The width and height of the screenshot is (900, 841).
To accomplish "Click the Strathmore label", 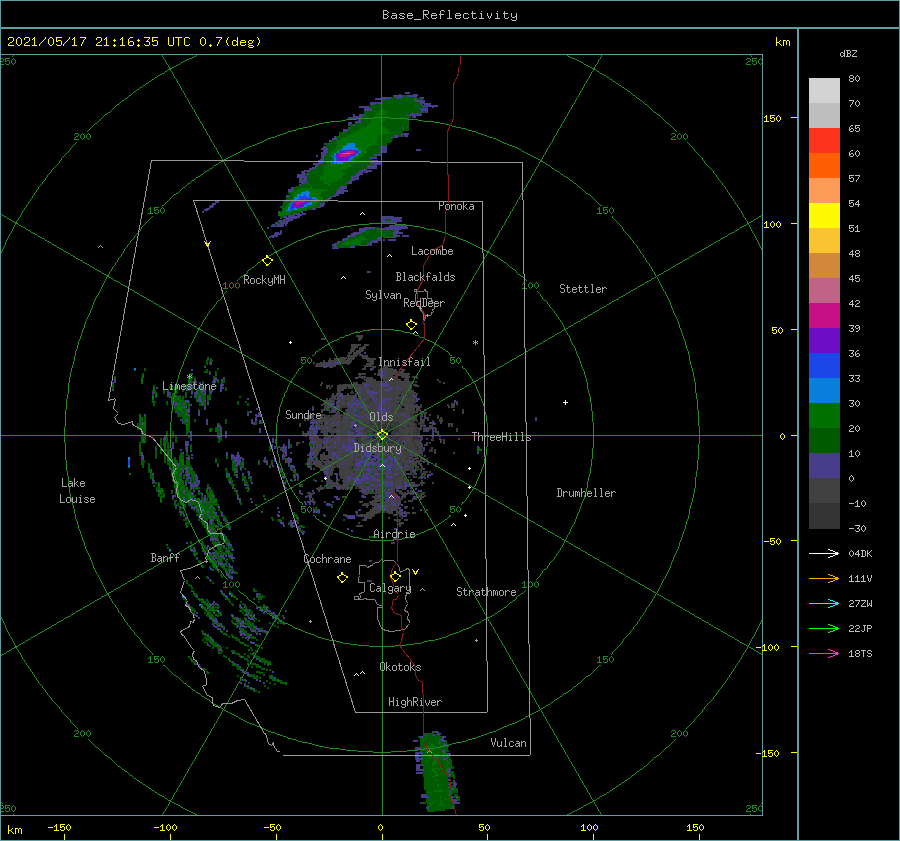I will pos(486,592).
